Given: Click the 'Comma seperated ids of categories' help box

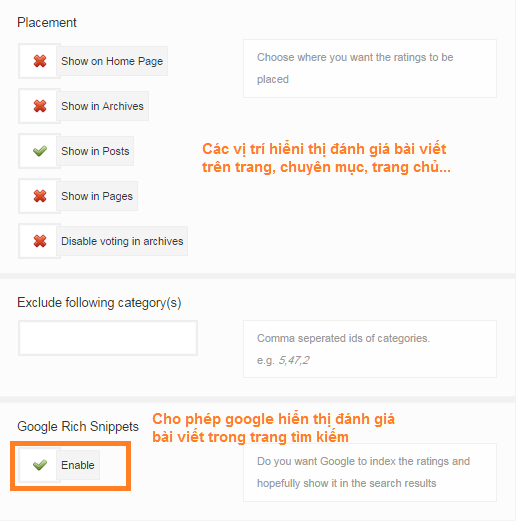Looking at the screenshot, I should point(370,349).
